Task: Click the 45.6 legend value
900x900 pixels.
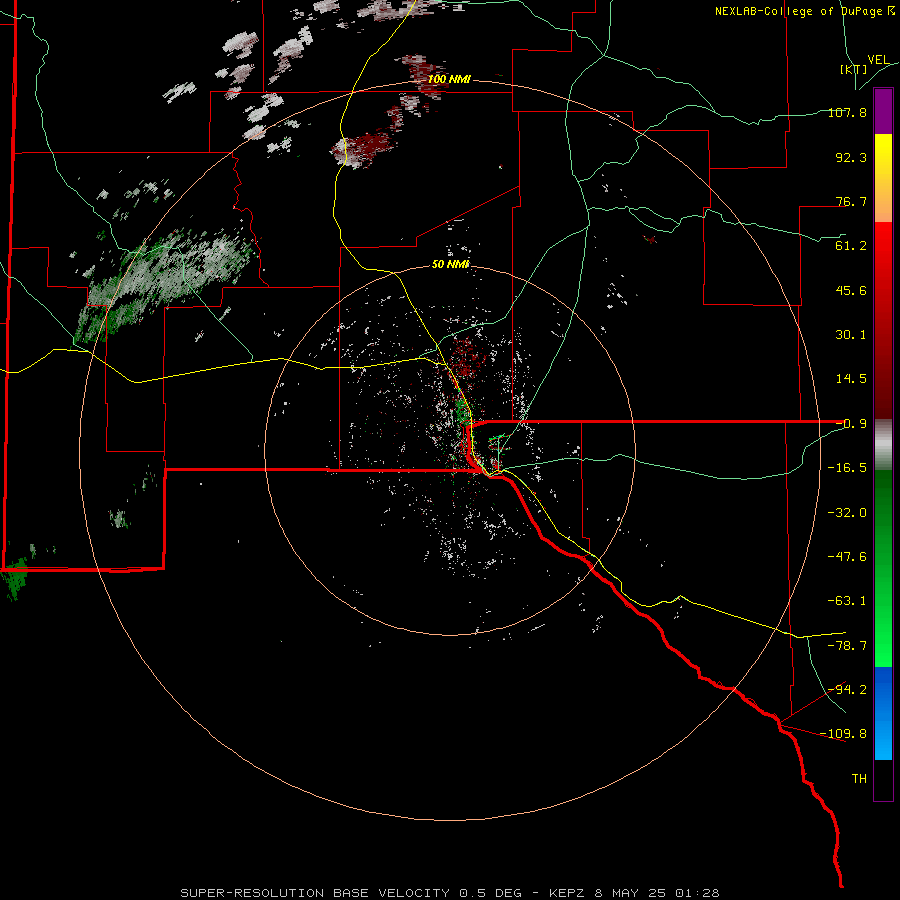Action: pos(851,290)
